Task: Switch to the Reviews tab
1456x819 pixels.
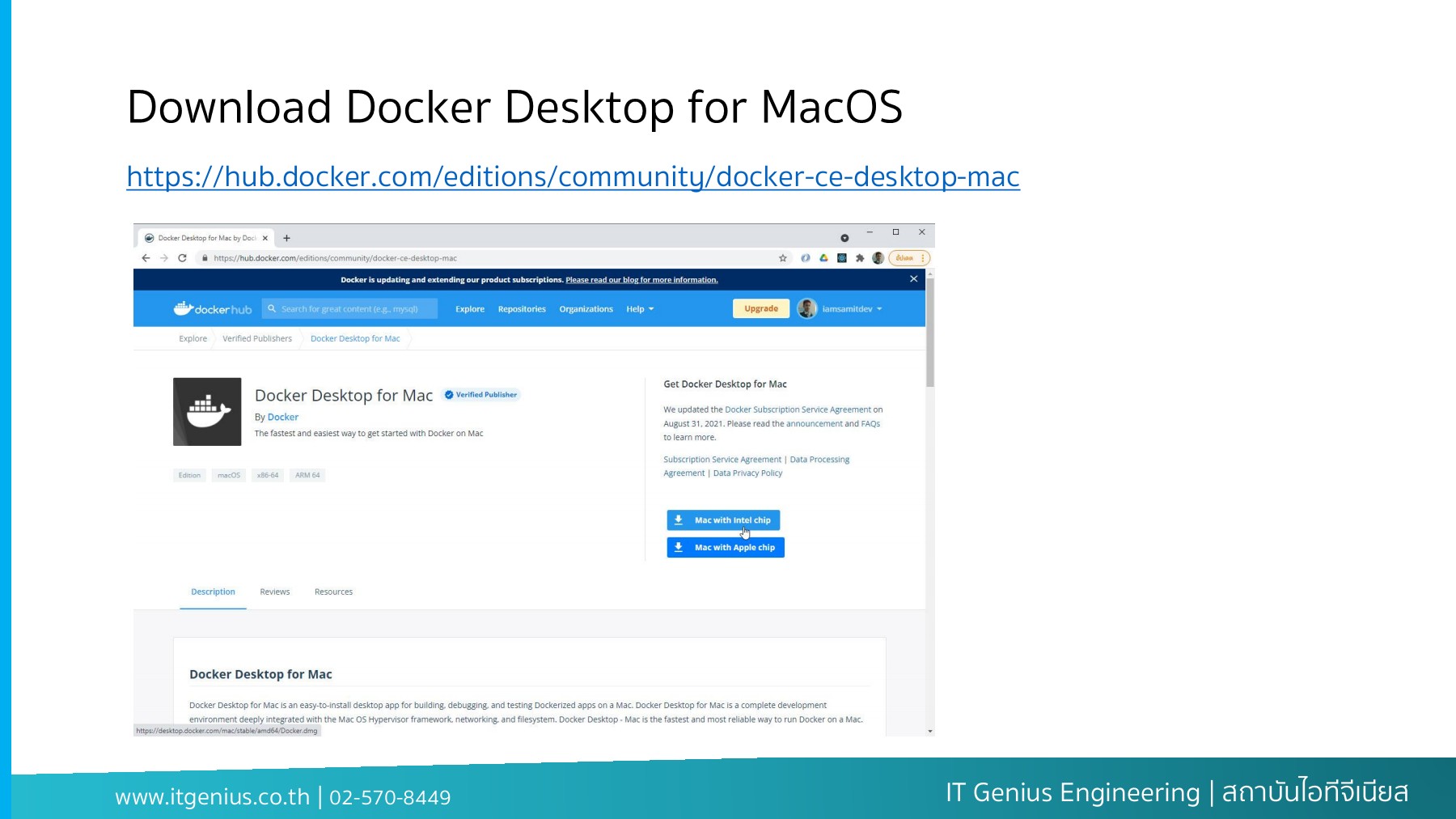Action: point(274,592)
